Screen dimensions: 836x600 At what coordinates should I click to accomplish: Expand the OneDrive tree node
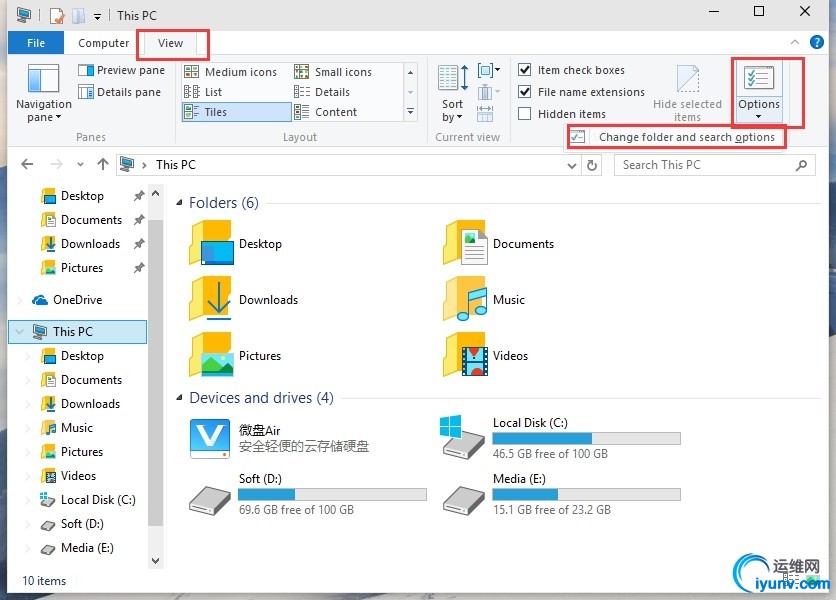pos(20,300)
